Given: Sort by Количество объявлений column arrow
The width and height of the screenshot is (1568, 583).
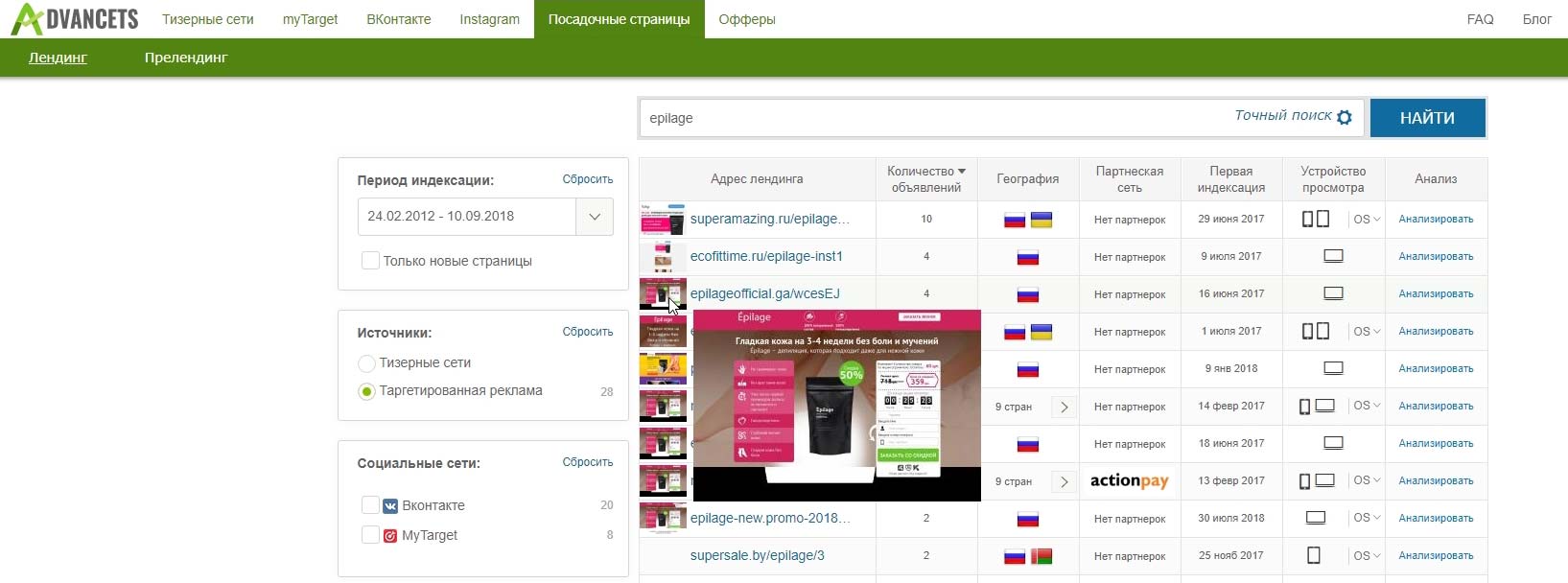Looking at the screenshot, I should tap(962, 172).
